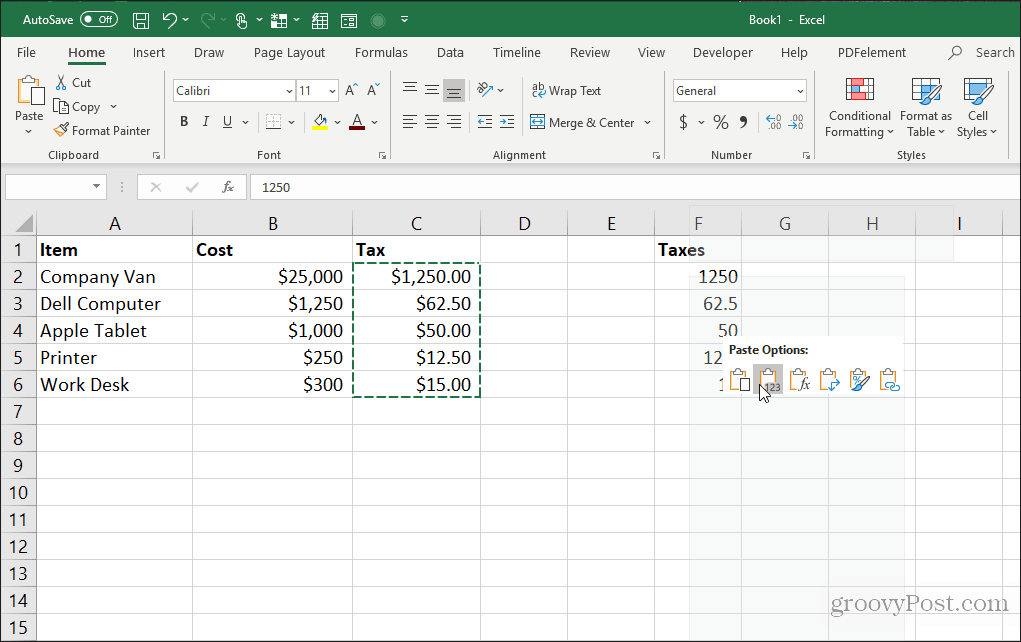Image resolution: width=1021 pixels, height=642 pixels.
Task: Open Clipboard group dialog launcher
Action: 156,156
